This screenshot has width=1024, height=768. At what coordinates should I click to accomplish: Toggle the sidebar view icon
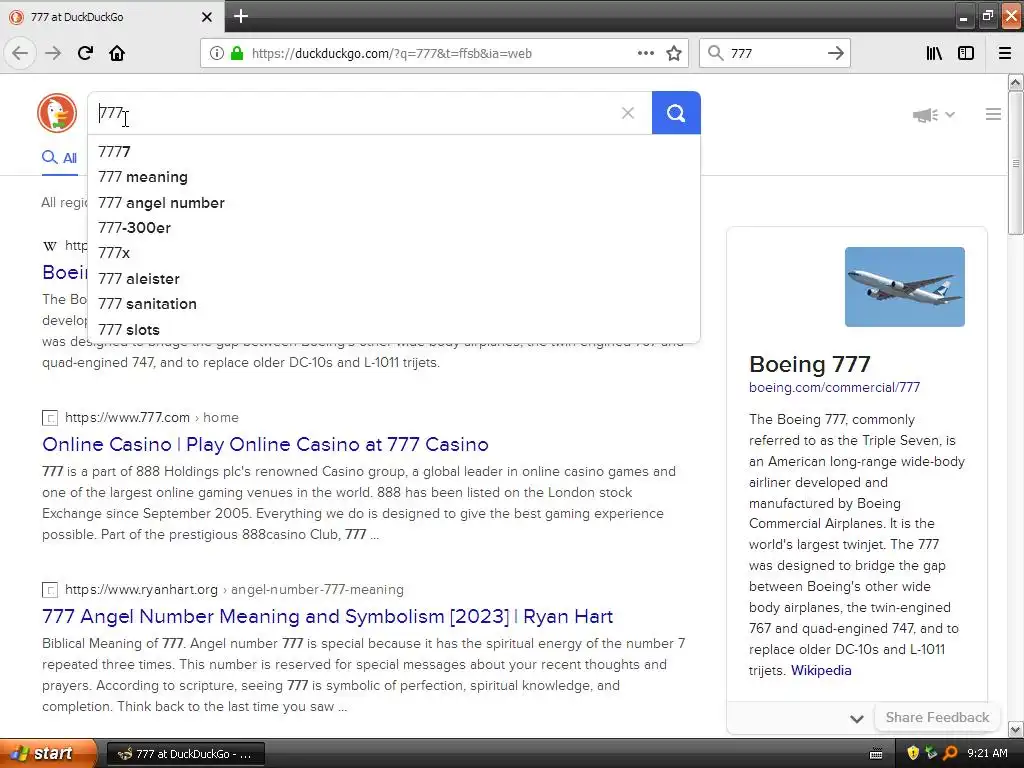point(966,53)
